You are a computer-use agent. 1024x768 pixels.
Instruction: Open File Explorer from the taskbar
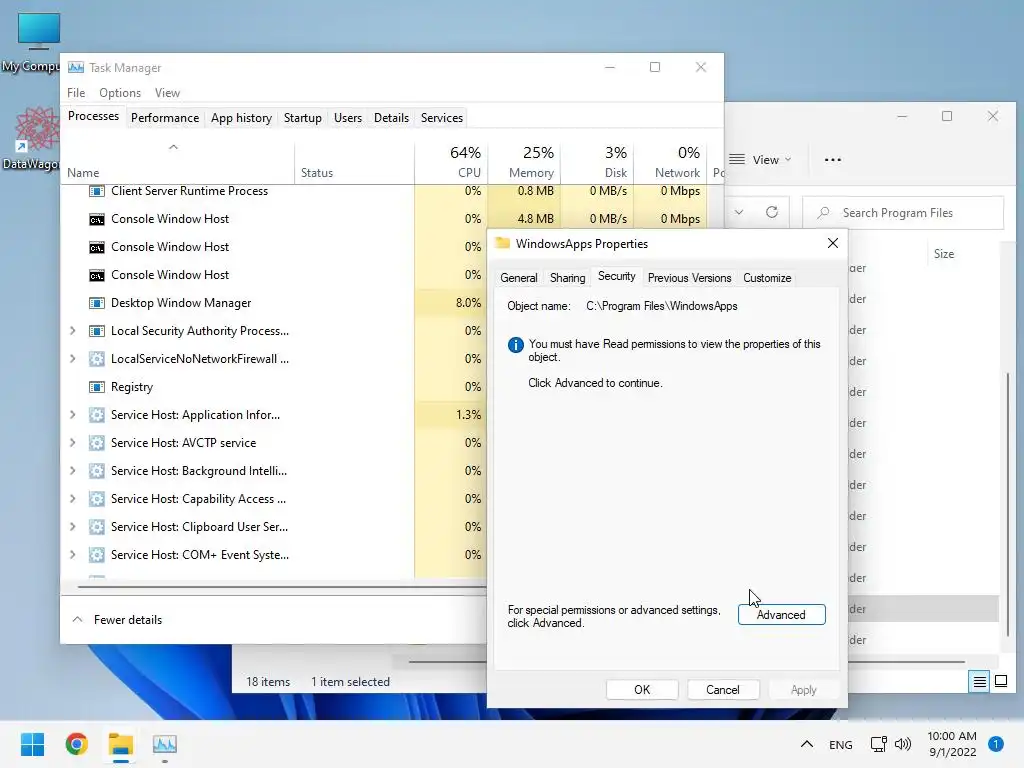121,744
